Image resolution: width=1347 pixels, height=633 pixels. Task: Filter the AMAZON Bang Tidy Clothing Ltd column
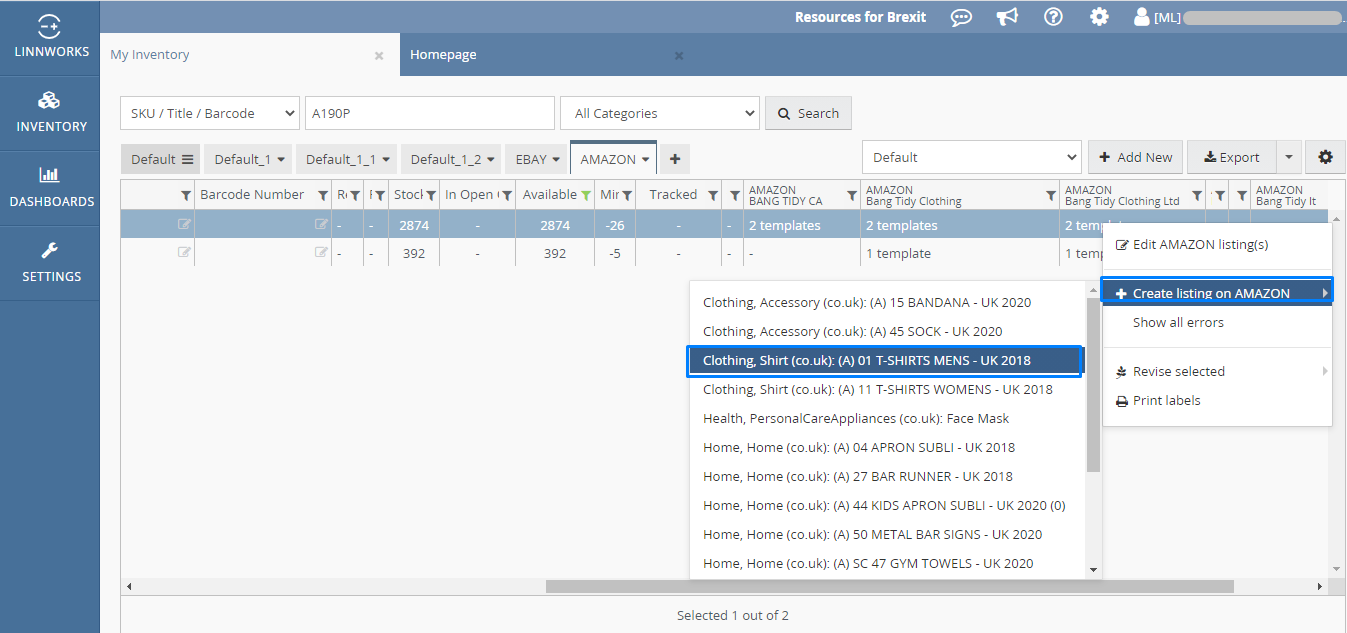(x=1197, y=195)
